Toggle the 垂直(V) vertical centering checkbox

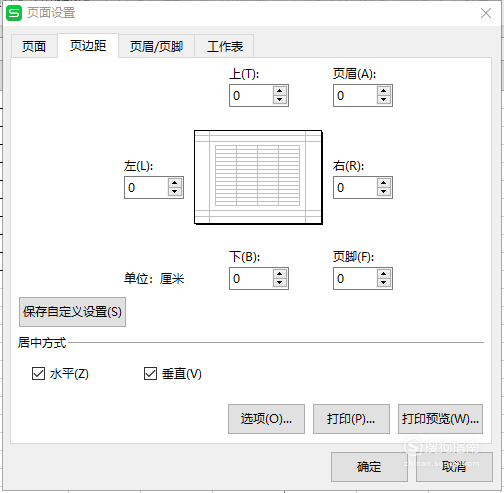150,373
